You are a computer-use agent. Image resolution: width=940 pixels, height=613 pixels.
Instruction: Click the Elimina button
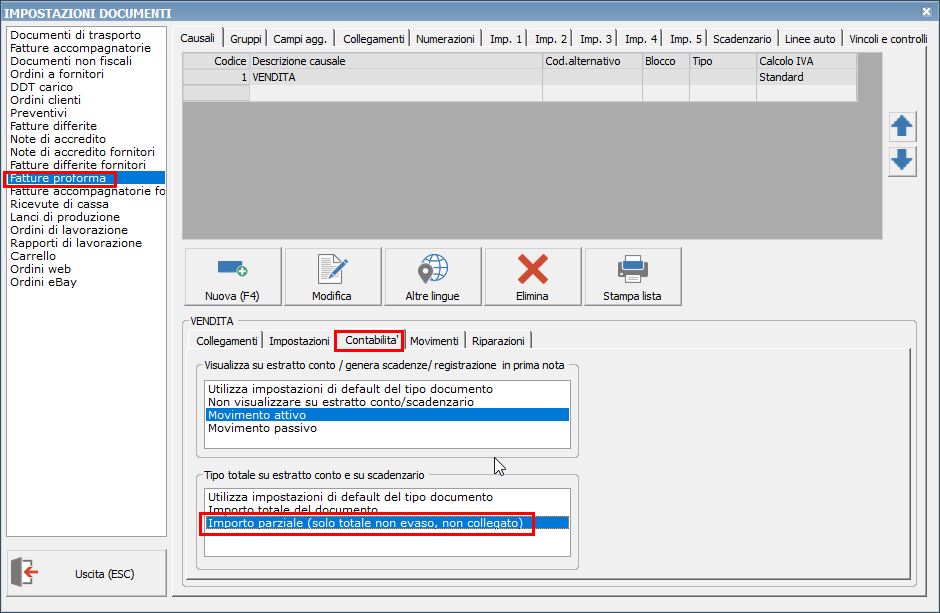click(533, 277)
